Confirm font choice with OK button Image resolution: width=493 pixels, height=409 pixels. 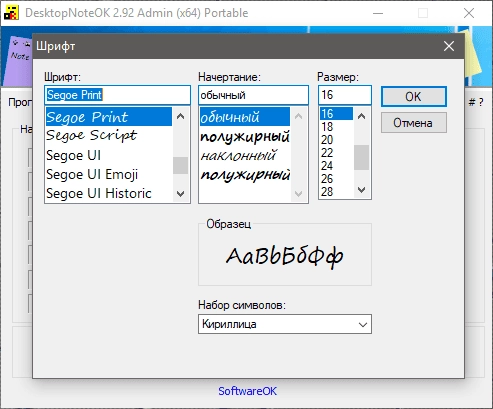coord(414,97)
